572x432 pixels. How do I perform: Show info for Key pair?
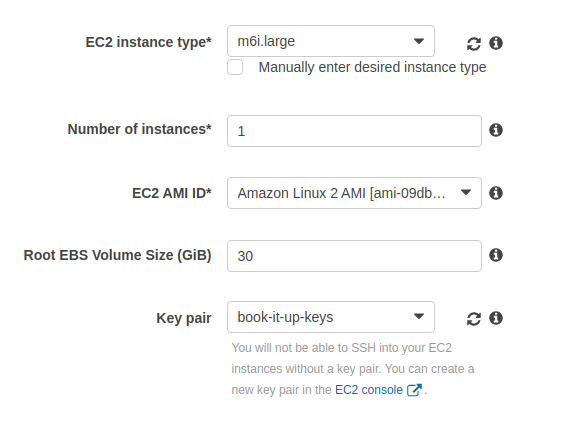[x=496, y=318]
